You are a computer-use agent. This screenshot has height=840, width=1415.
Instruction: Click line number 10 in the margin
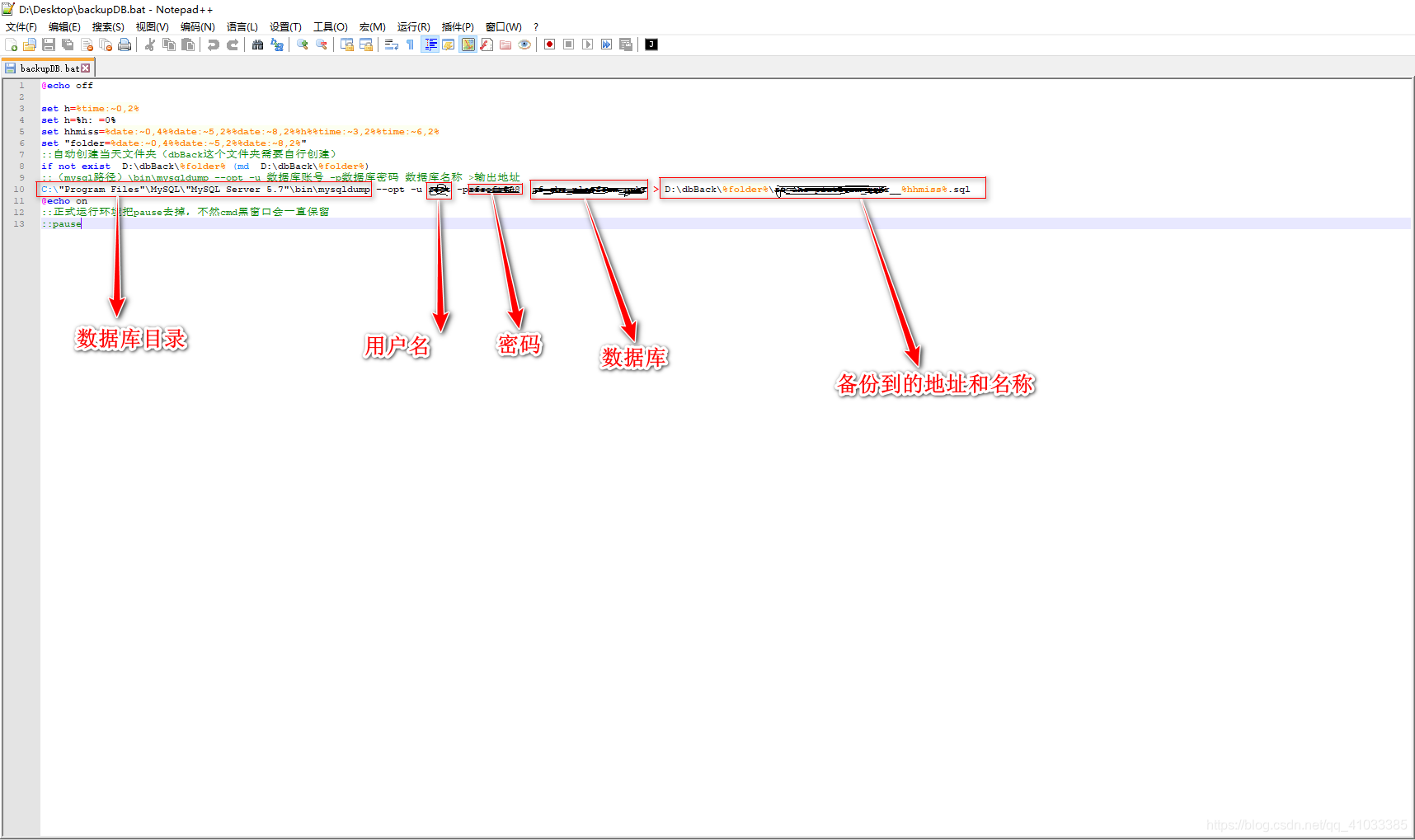19,189
